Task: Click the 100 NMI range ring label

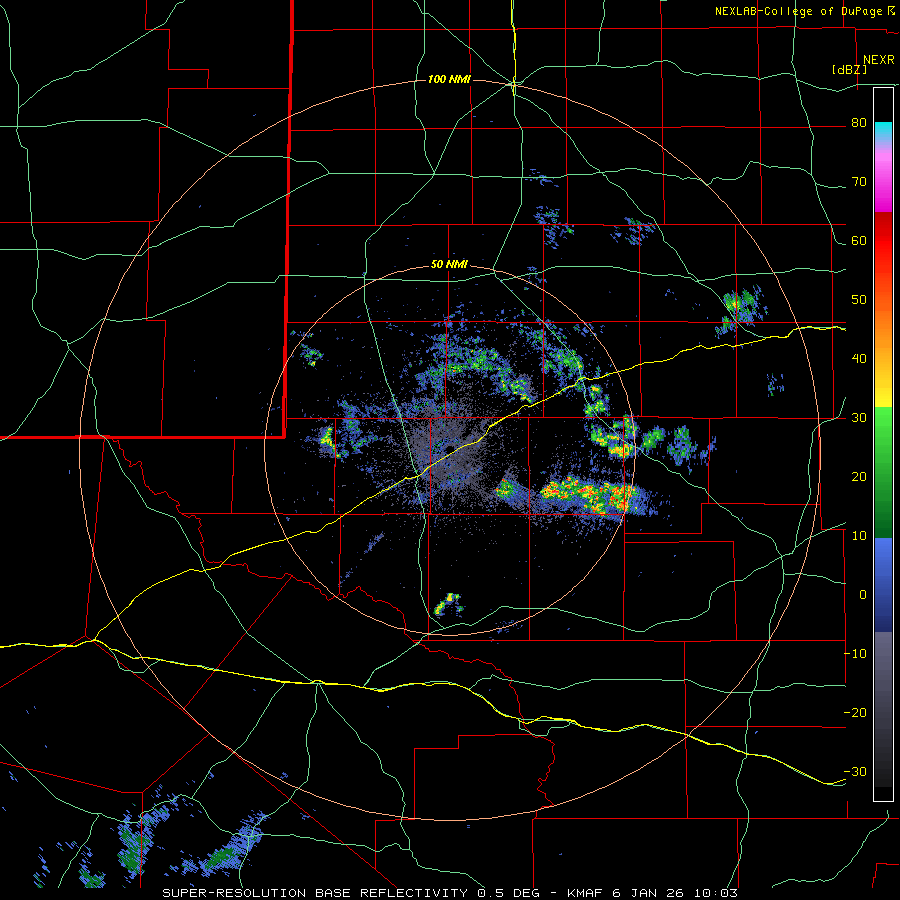Action: pyautogui.click(x=449, y=79)
